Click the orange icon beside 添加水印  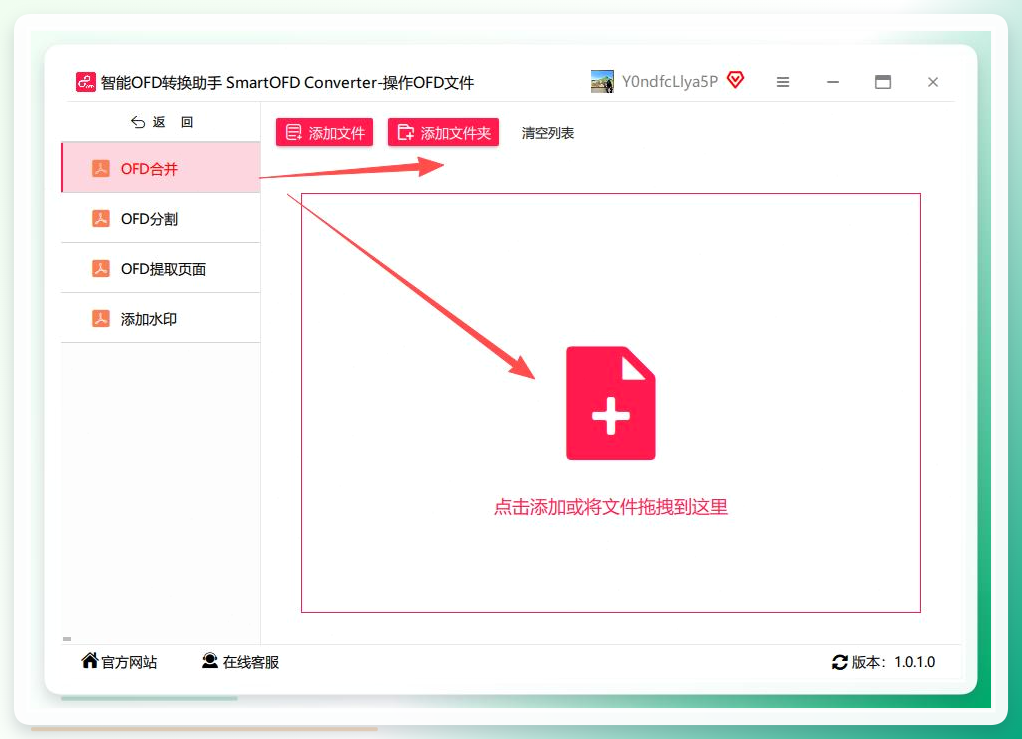[100, 319]
